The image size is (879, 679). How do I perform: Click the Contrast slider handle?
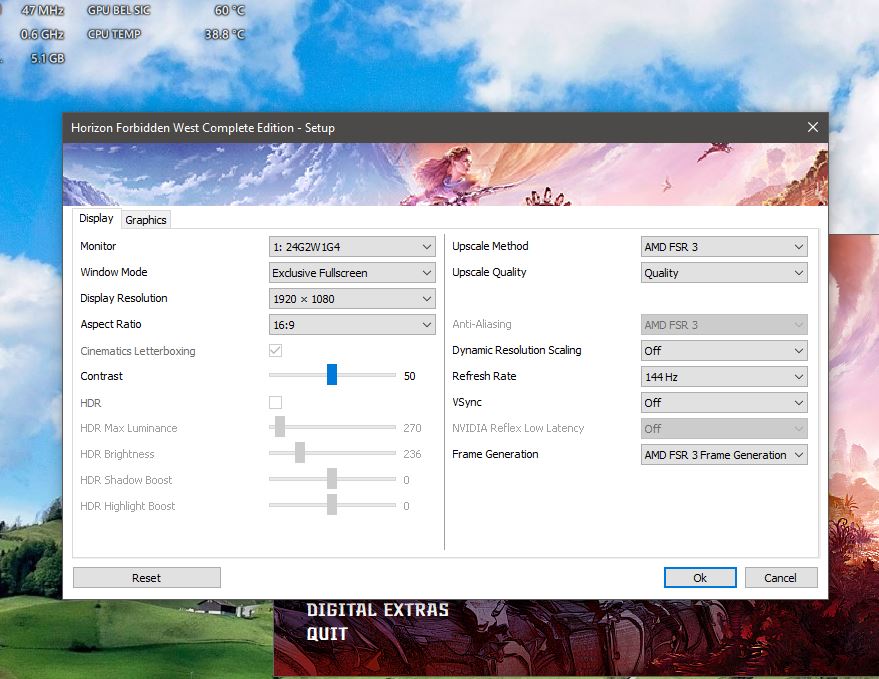point(332,375)
